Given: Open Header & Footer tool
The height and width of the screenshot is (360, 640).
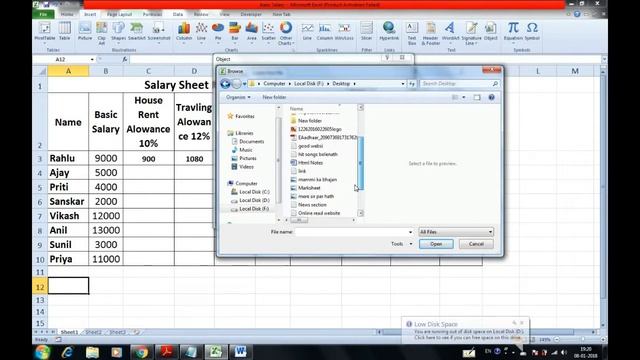Looking at the screenshot, I should coord(431,33).
